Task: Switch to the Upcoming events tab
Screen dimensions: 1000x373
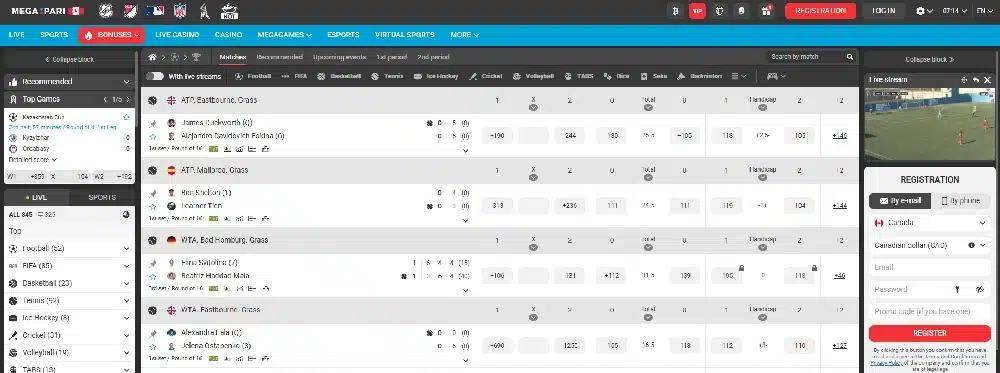Action: pyautogui.click(x=339, y=57)
